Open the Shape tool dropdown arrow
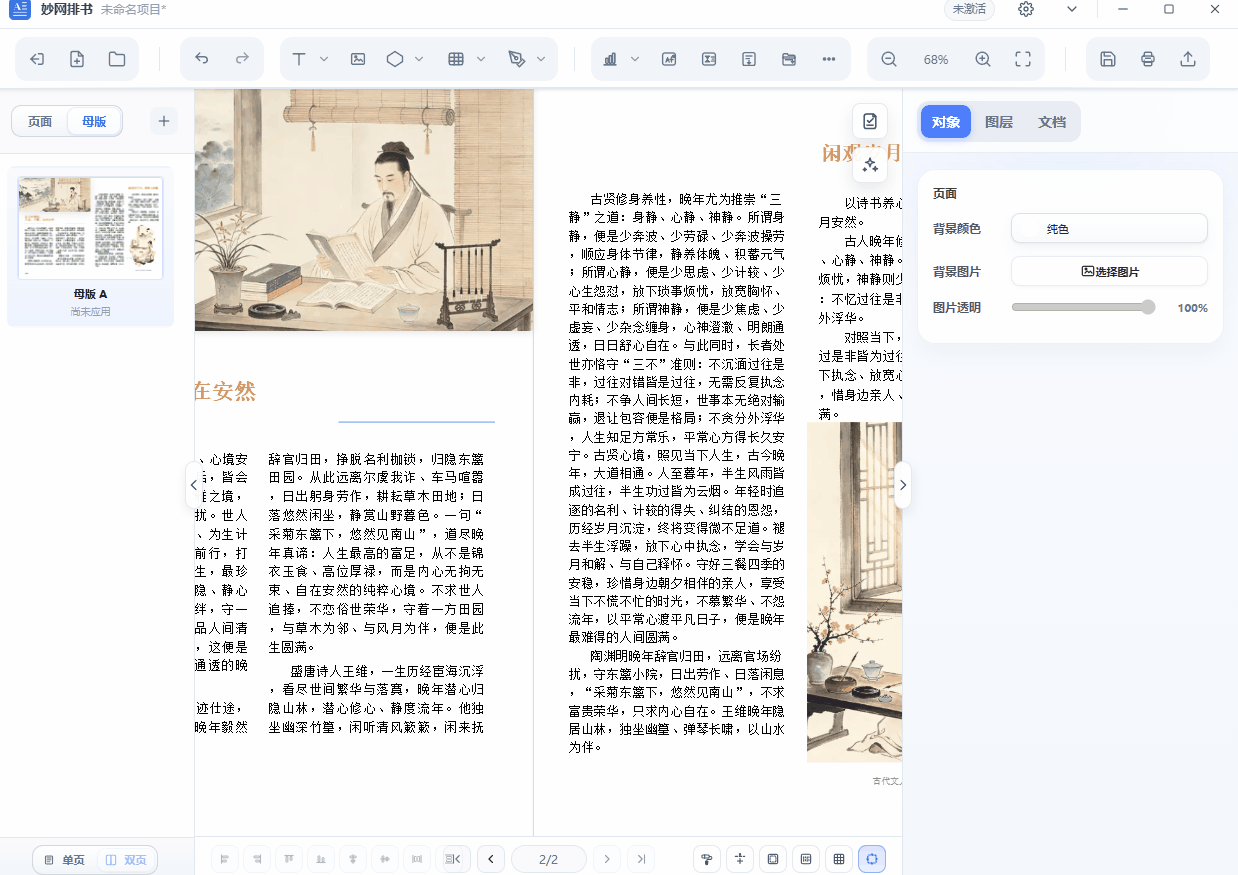Screen dimensions: 1238x875 point(419,59)
